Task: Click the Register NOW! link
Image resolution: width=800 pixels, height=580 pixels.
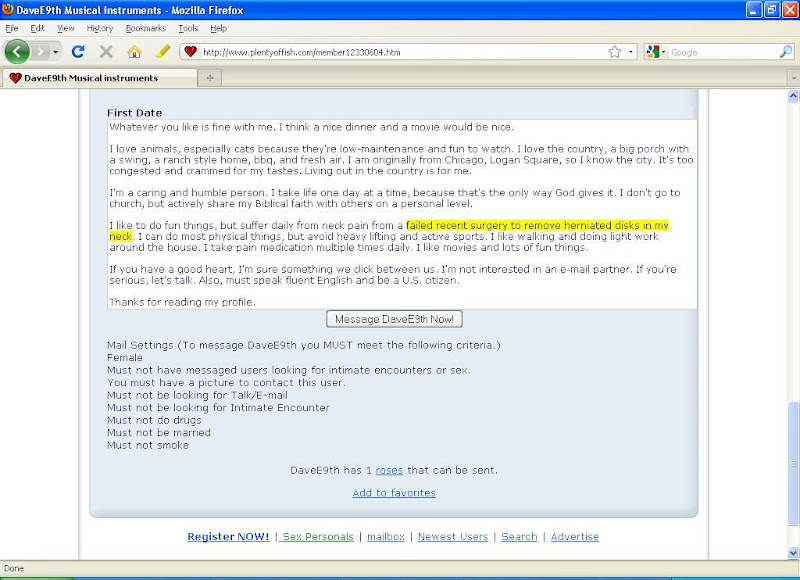Action: click(x=228, y=537)
